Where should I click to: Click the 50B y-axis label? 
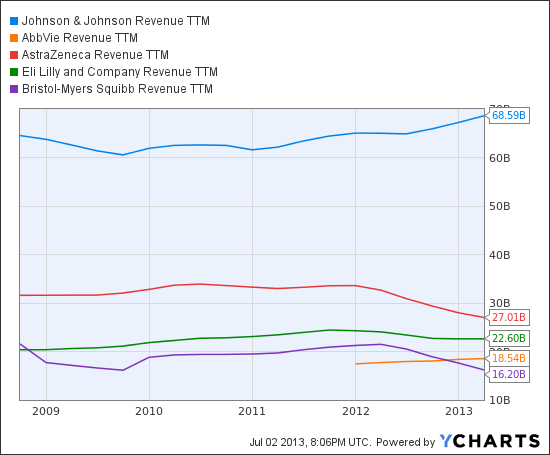(x=499, y=206)
